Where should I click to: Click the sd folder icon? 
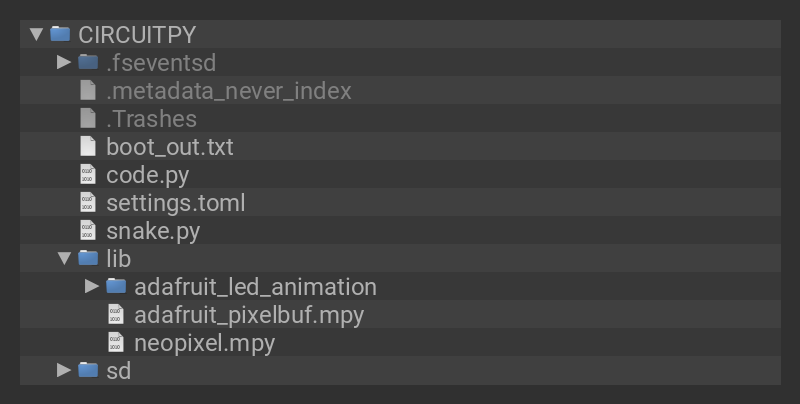coord(88,370)
